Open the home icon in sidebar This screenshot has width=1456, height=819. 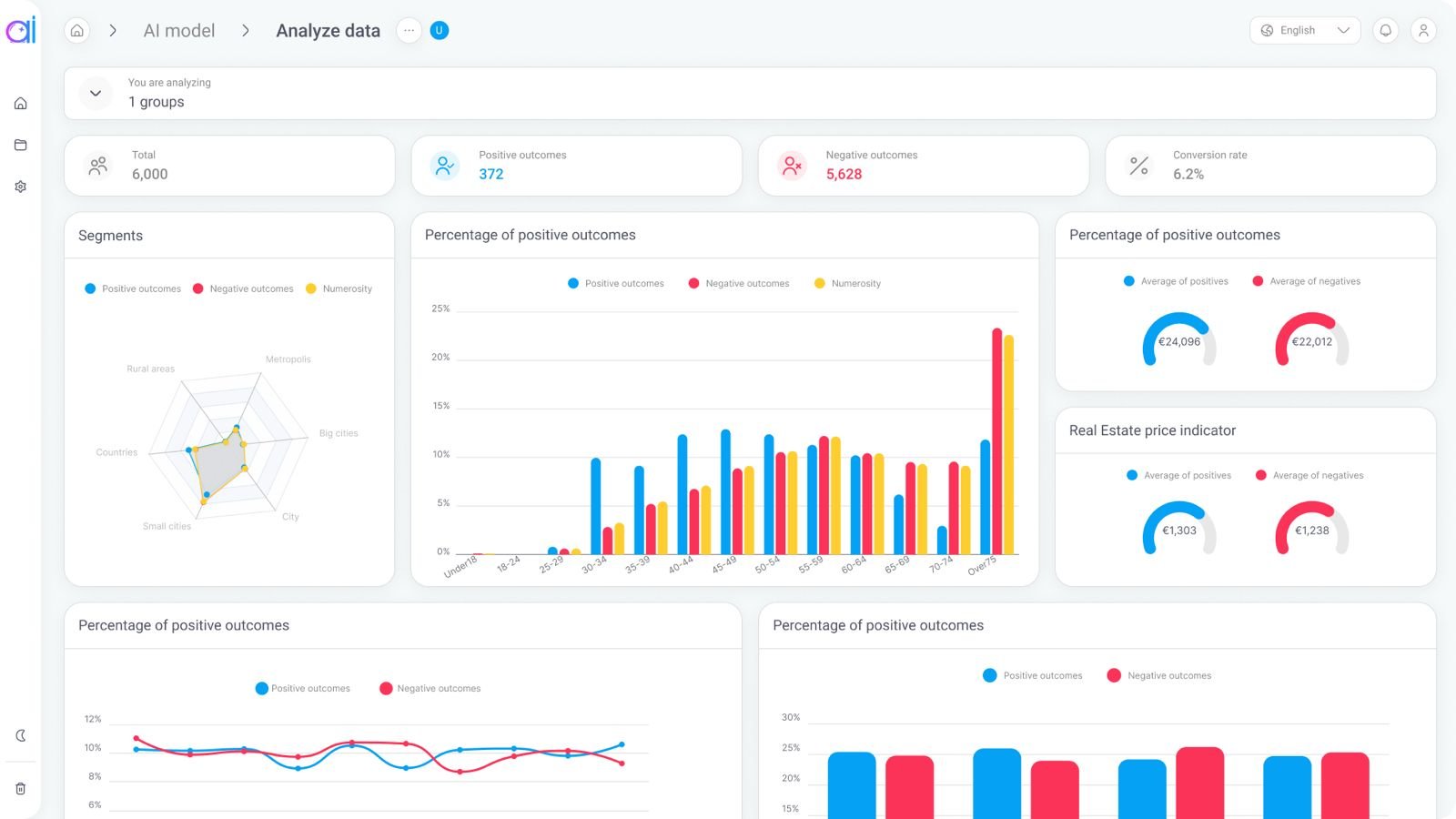click(21, 104)
